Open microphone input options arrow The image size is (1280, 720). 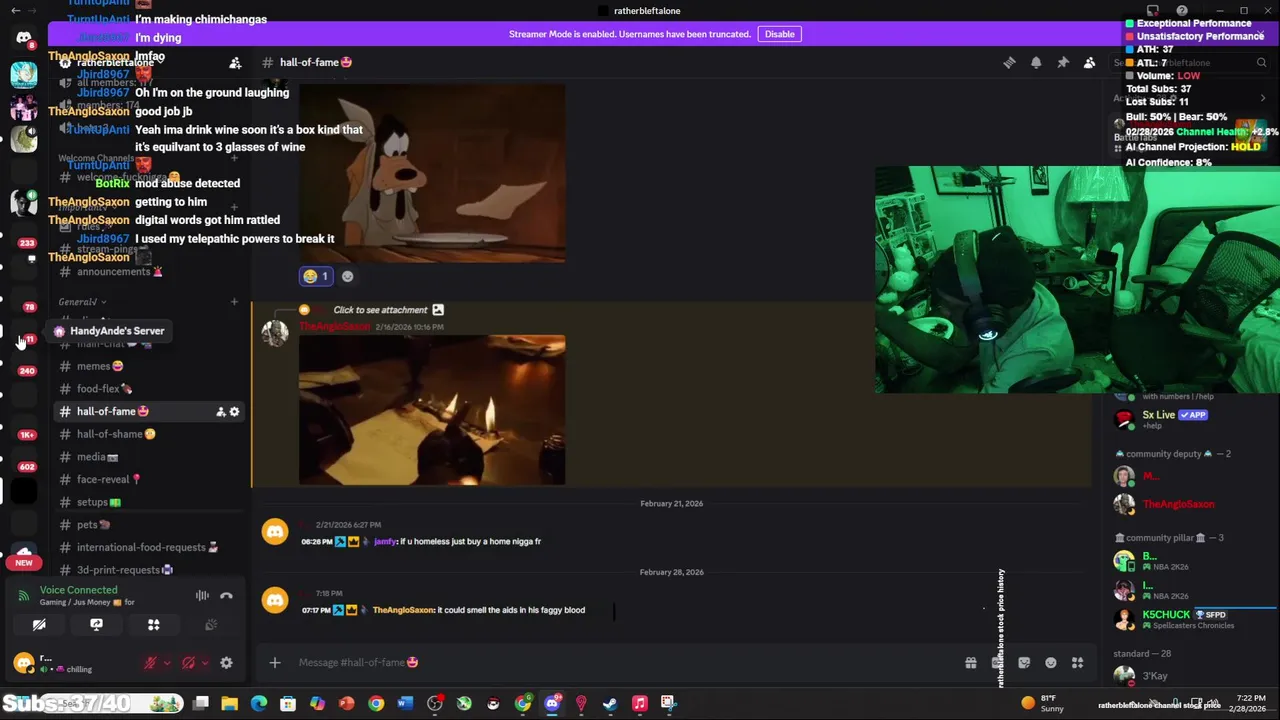tap(166, 663)
